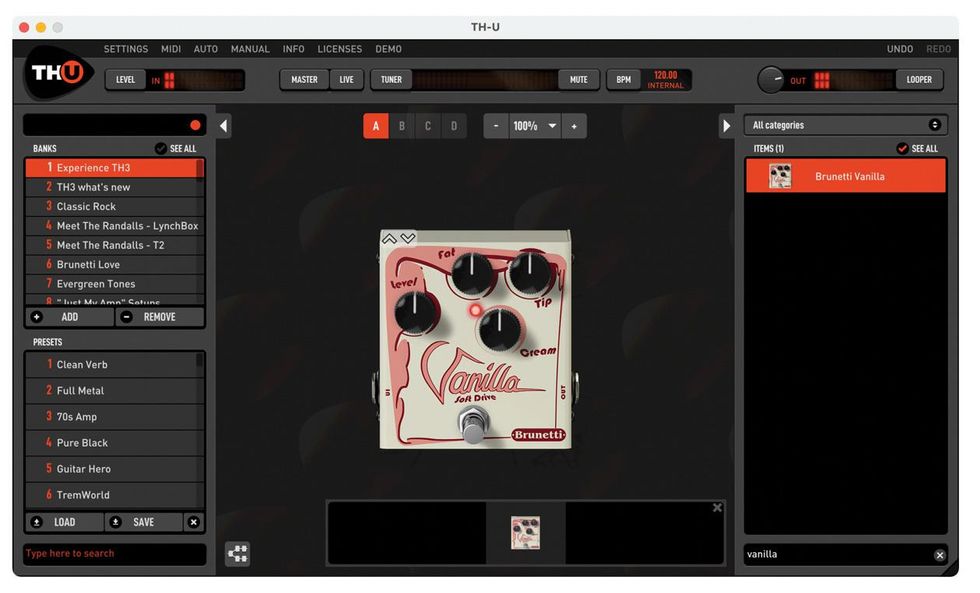Collapse the left panel with the arrow
The width and height of the screenshot is (980, 593).
[224, 126]
